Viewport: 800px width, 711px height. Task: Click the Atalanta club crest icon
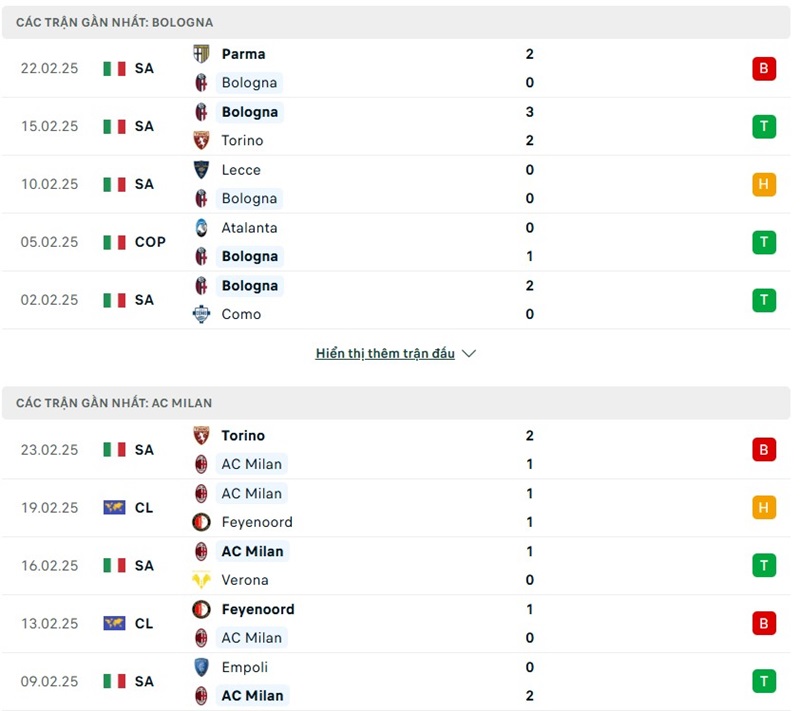click(201, 228)
